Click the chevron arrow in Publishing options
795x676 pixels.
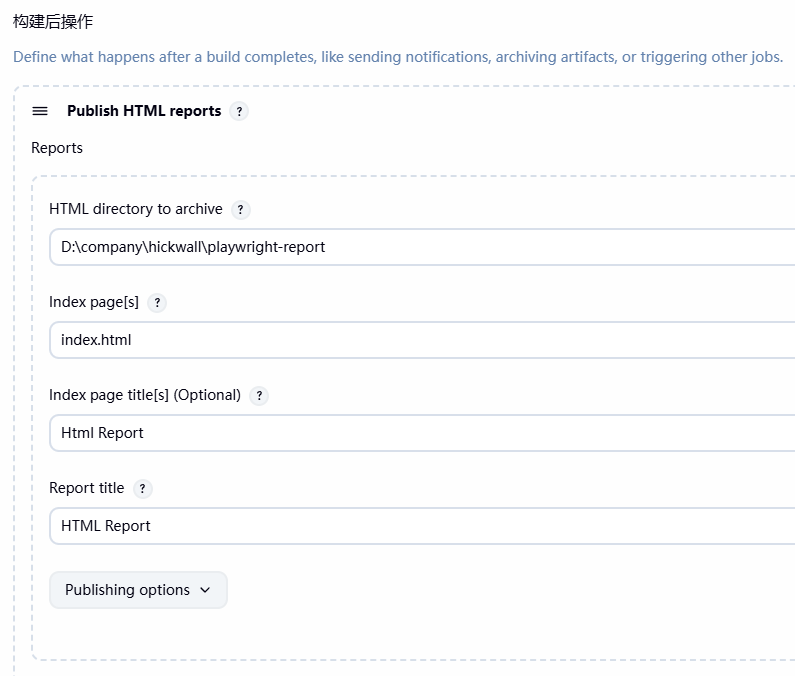[x=206, y=590]
